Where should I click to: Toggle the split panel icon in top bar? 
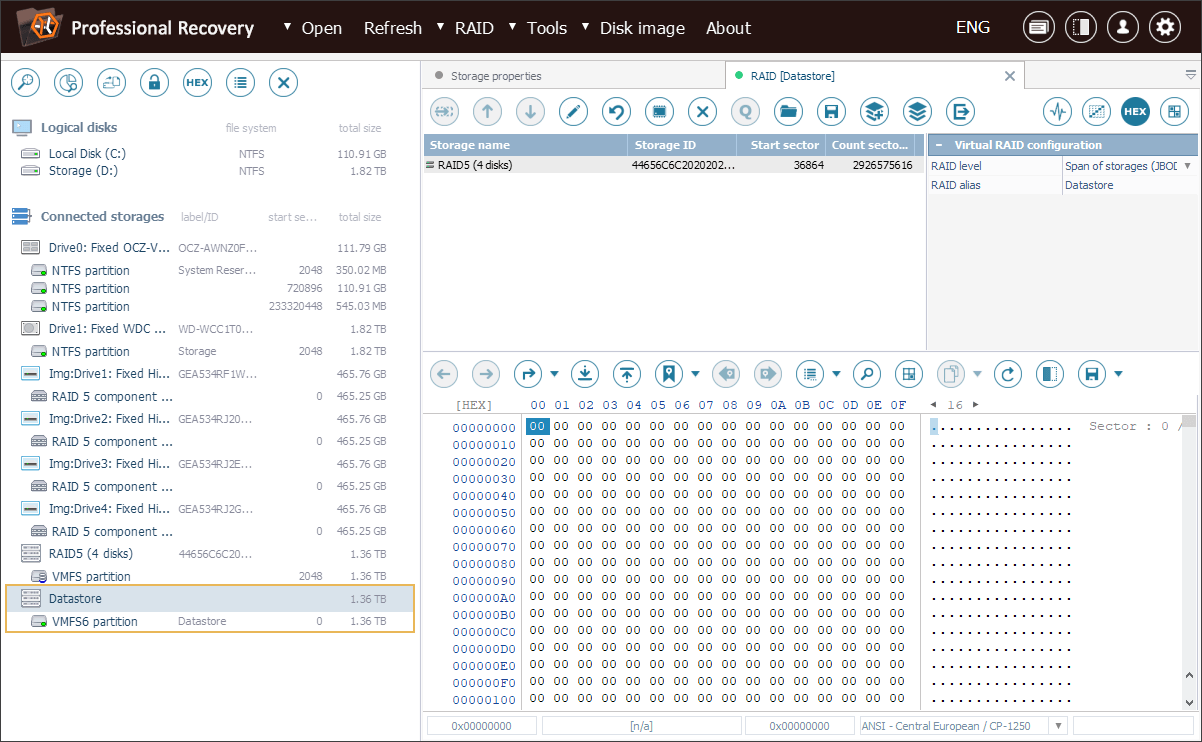point(1080,28)
